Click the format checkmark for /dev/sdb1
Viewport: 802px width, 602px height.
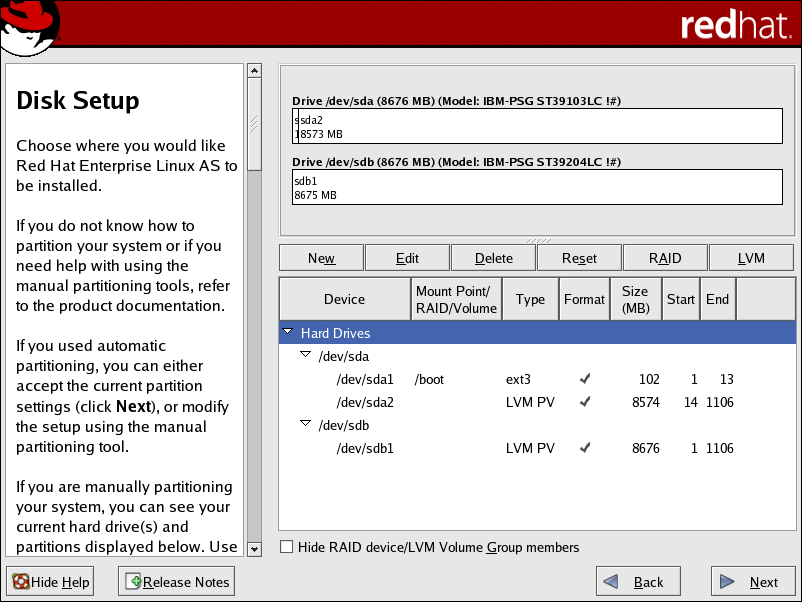click(x=585, y=448)
